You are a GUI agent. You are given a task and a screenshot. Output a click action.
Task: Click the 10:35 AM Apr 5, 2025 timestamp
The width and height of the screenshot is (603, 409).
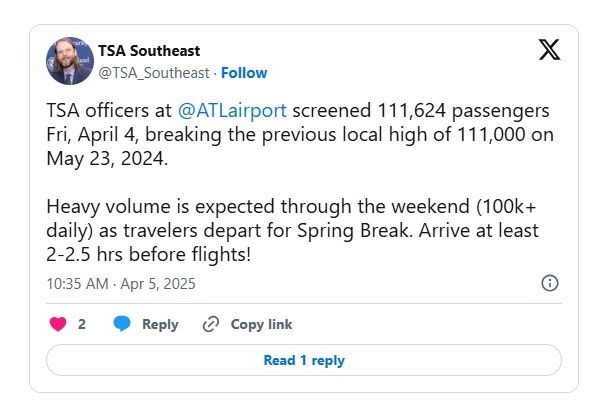[x=121, y=284]
